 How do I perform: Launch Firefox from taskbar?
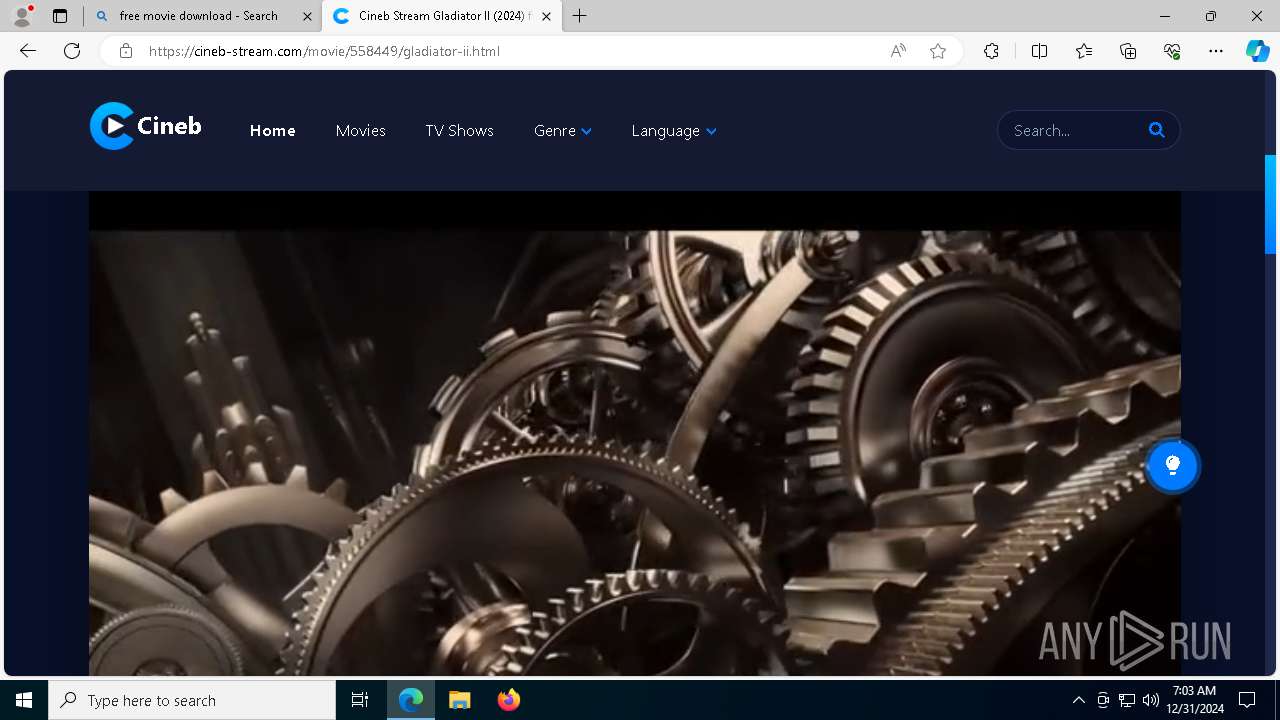[x=509, y=700]
